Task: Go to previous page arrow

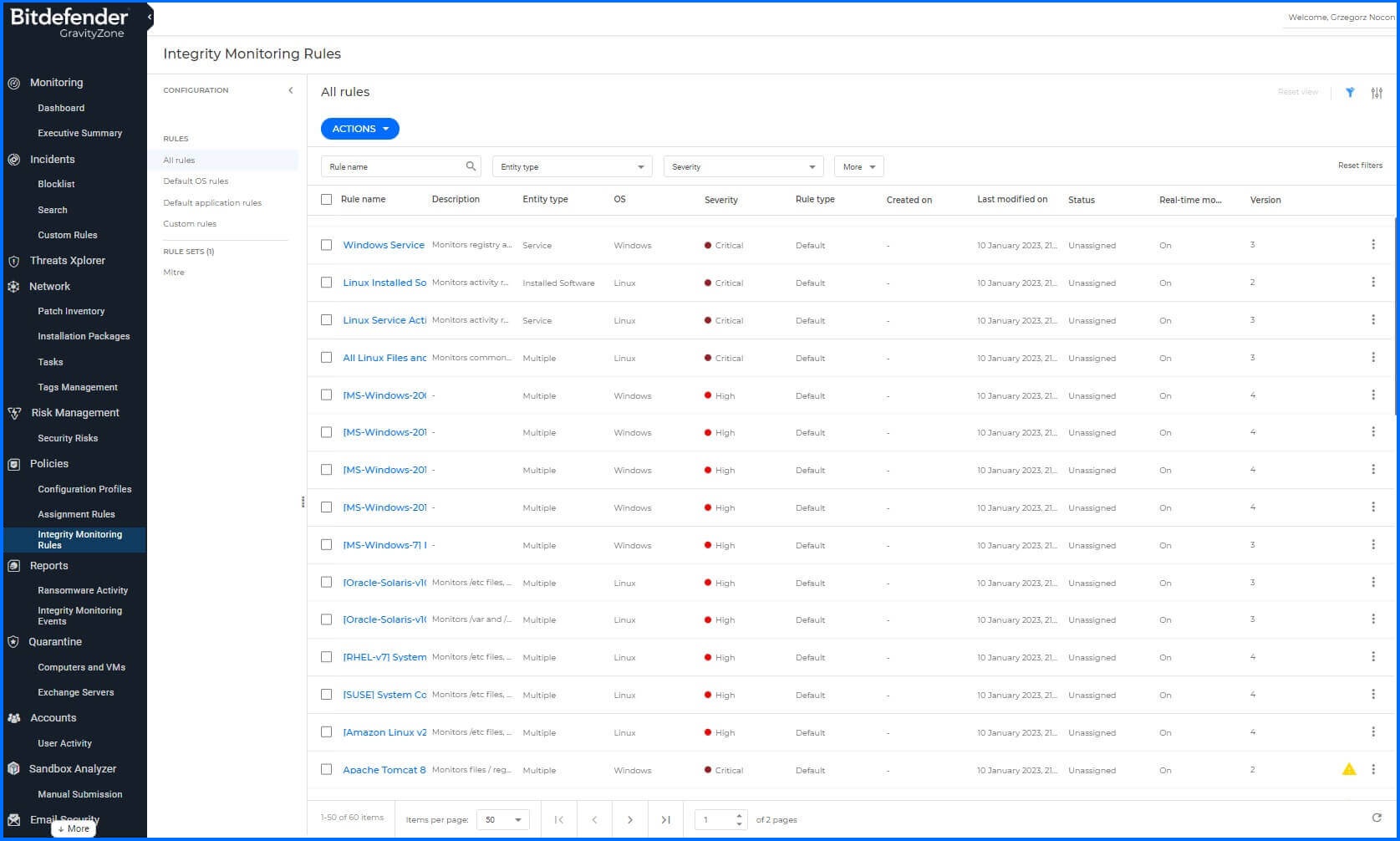Action: click(594, 819)
